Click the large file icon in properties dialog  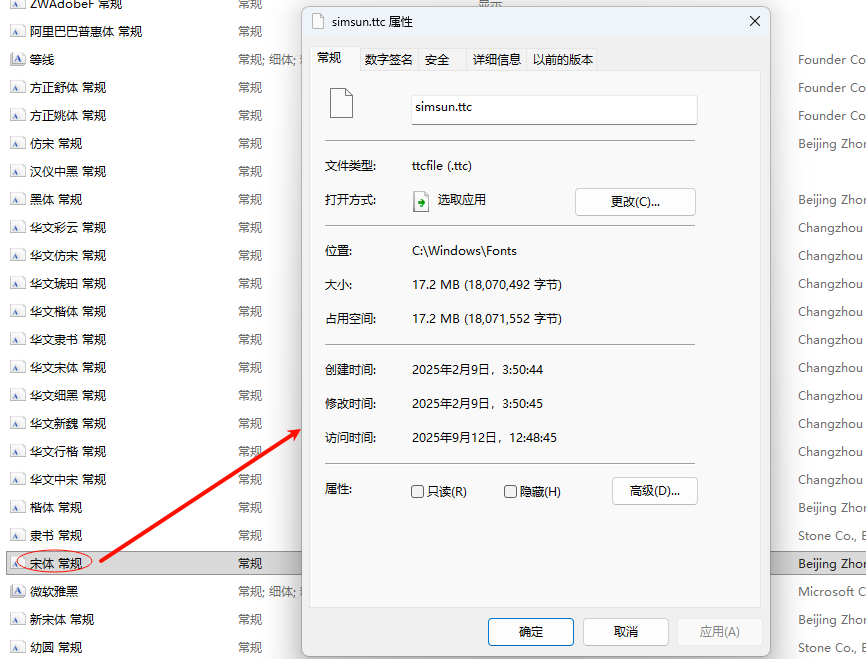342,104
